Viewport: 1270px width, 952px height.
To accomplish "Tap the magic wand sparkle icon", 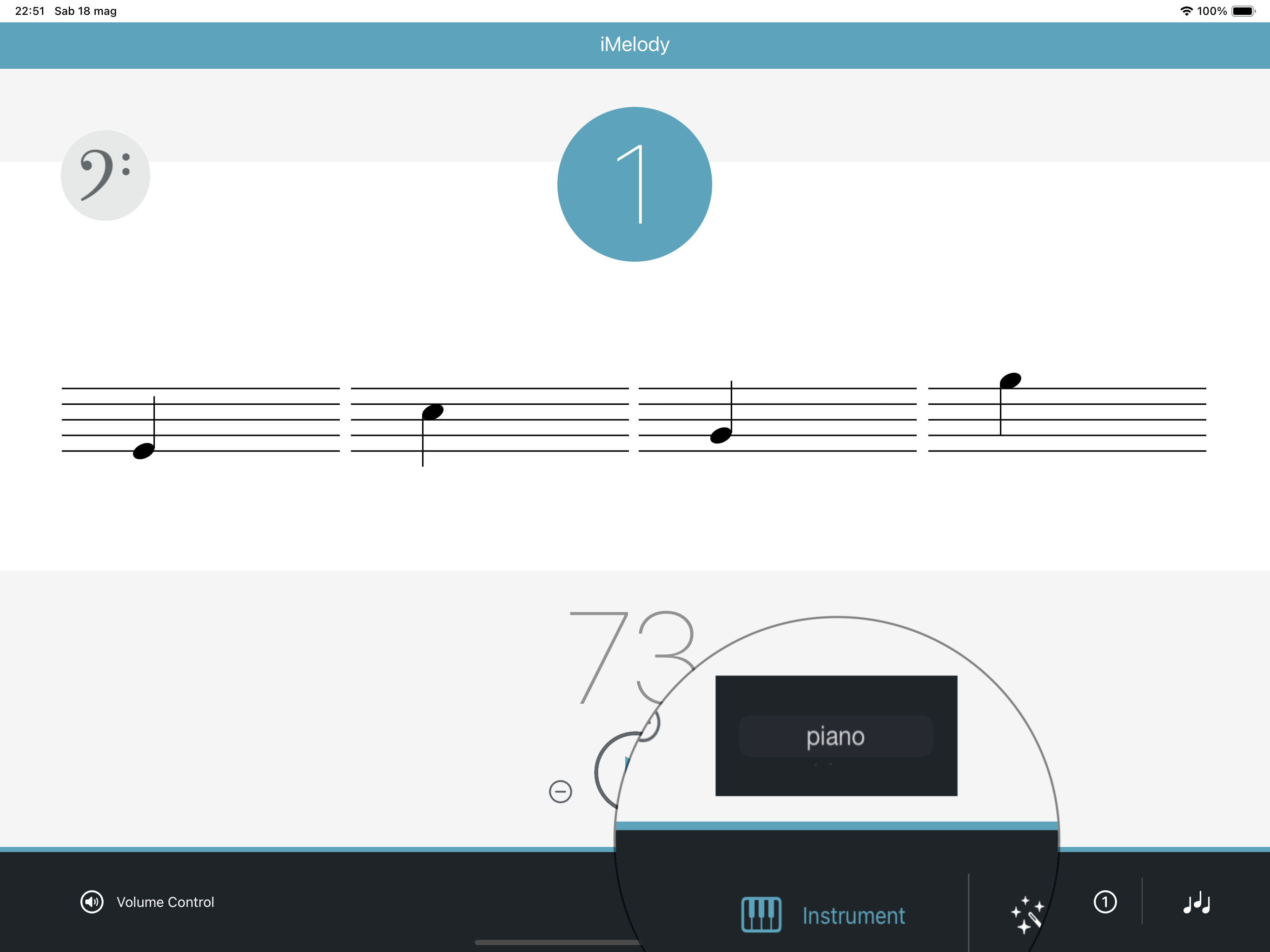I will point(1027,915).
